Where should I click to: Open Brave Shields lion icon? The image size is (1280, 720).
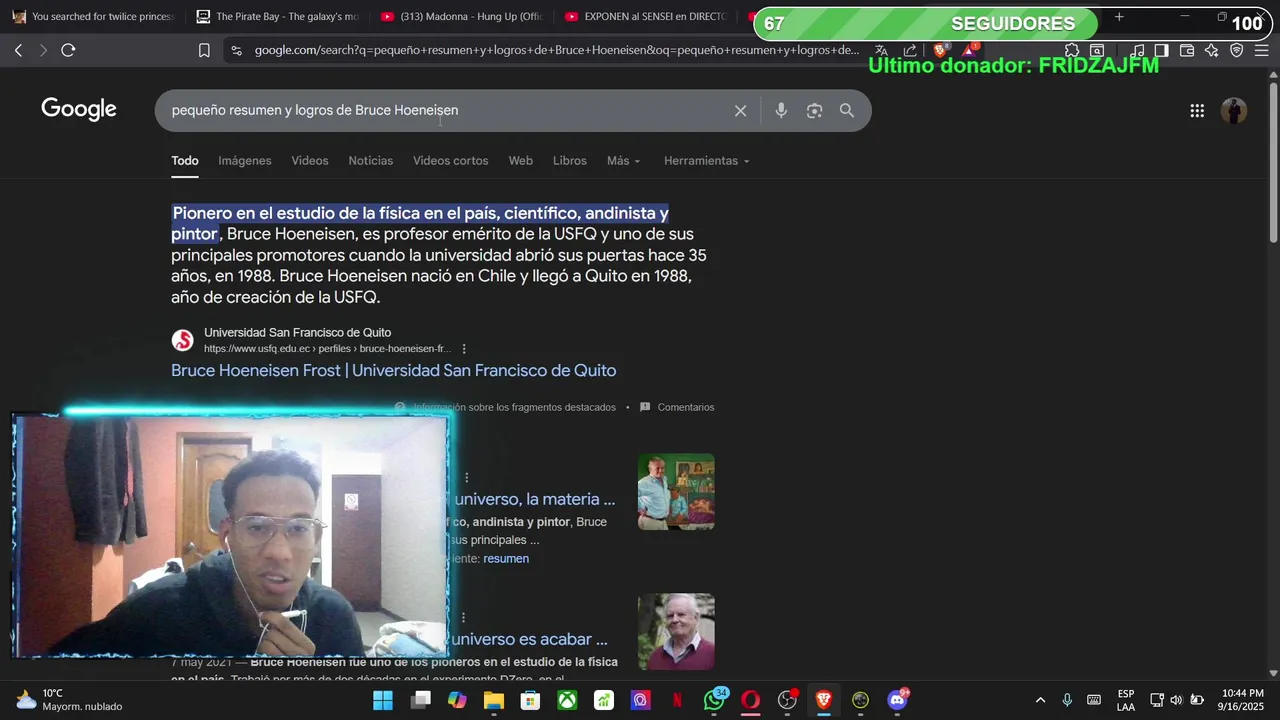pyautogui.click(x=940, y=50)
